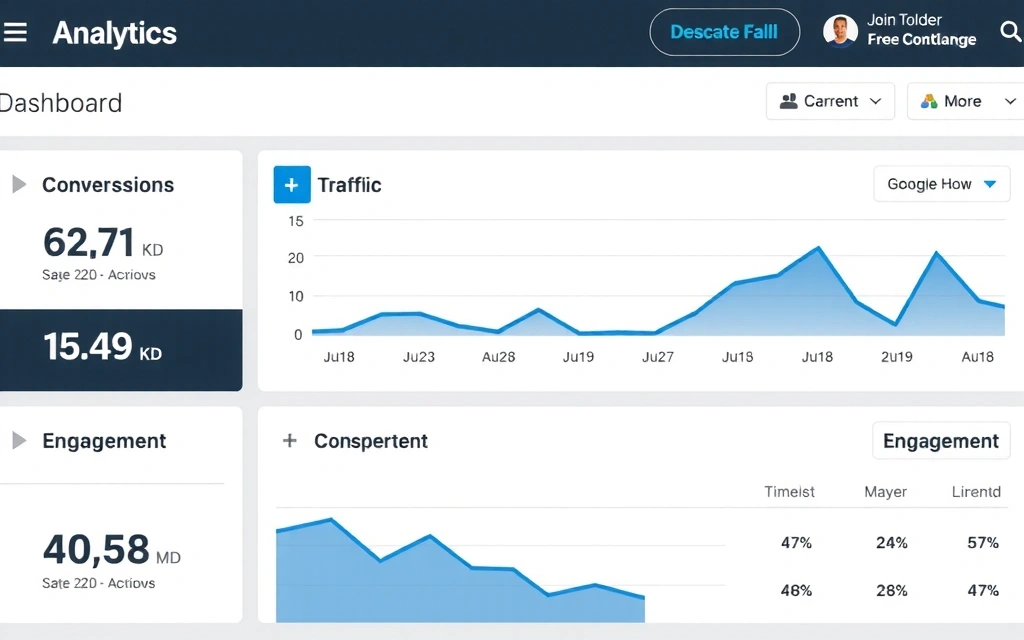Image resolution: width=1024 pixels, height=640 pixels.
Task: Select the Timeist column header
Action: (789, 491)
